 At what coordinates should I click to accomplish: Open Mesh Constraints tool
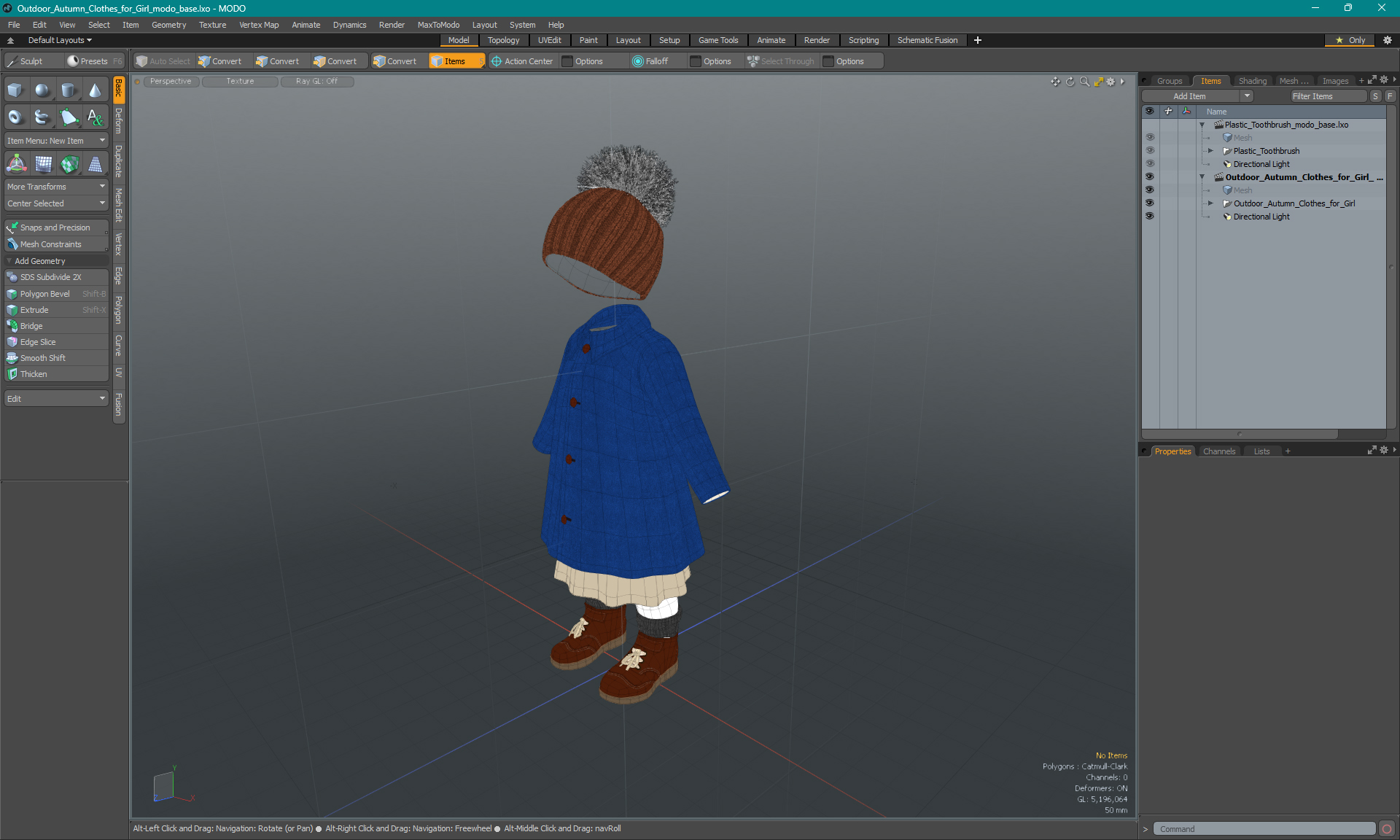[56, 244]
